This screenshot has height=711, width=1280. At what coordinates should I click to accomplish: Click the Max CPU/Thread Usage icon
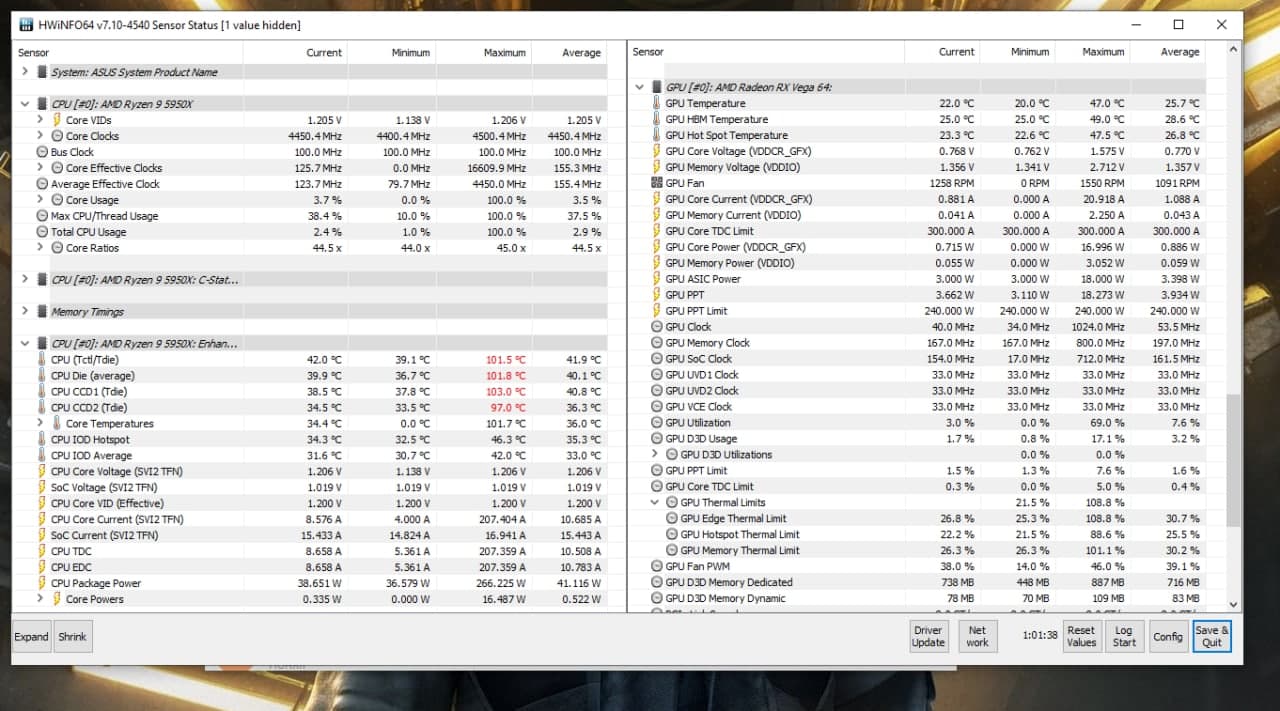pos(41,216)
